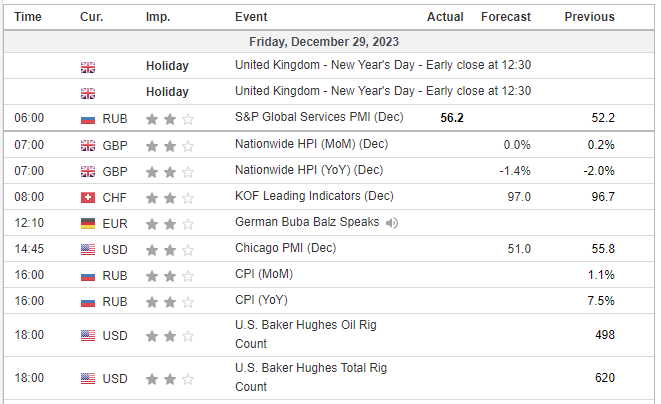
Task: Click the Russian flag in the CPI (YoY) row
Action: [88, 301]
